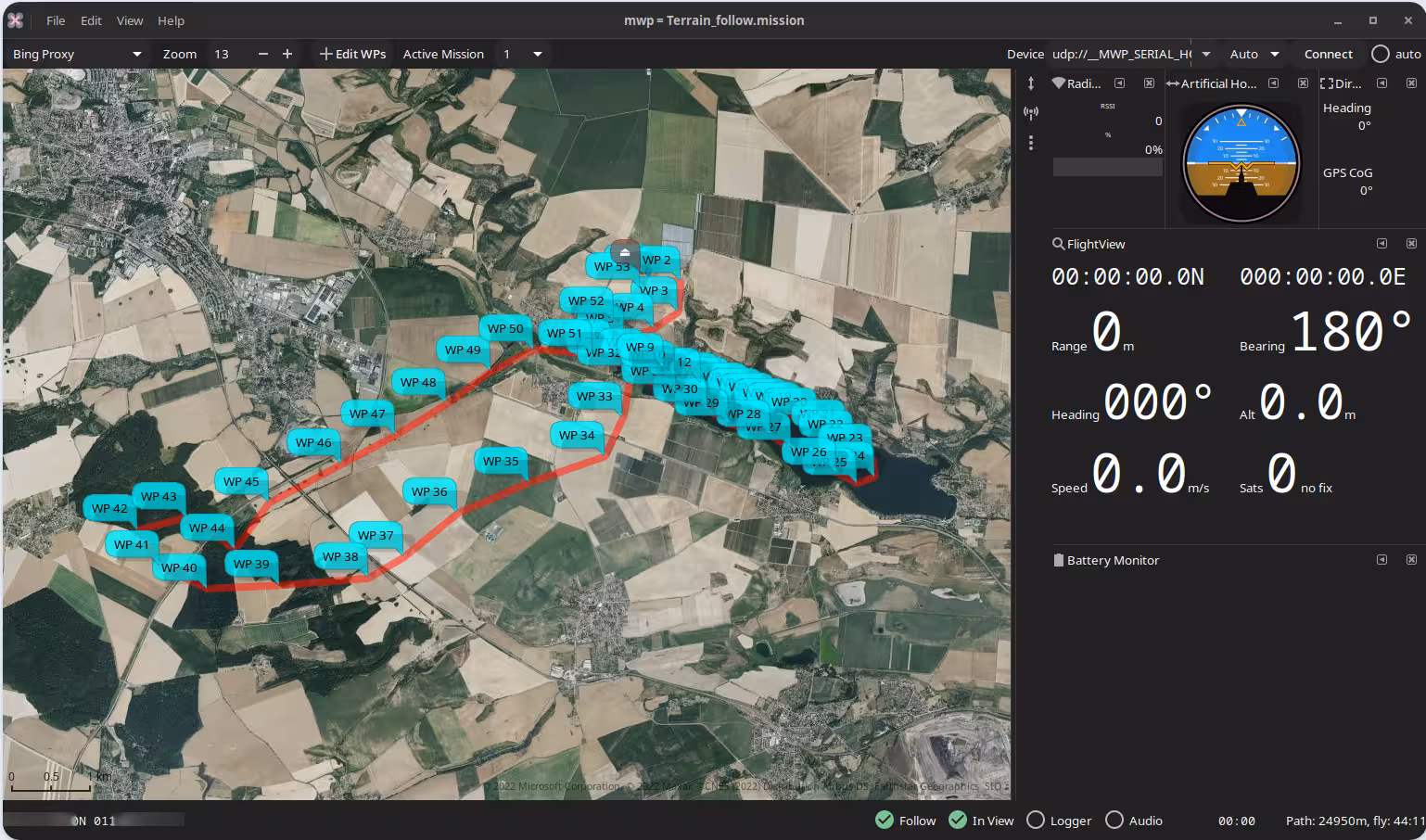Close the Direction view panel

[1411, 83]
